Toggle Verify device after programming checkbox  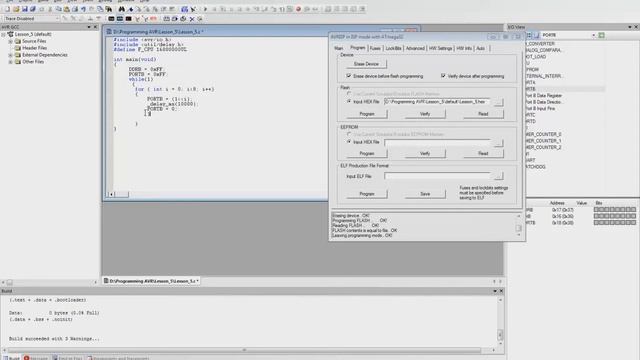tap(443, 76)
